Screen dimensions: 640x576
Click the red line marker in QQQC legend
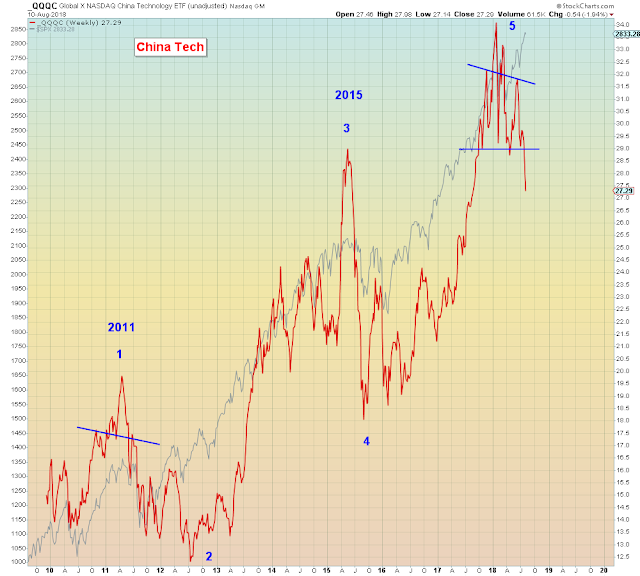point(32,23)
